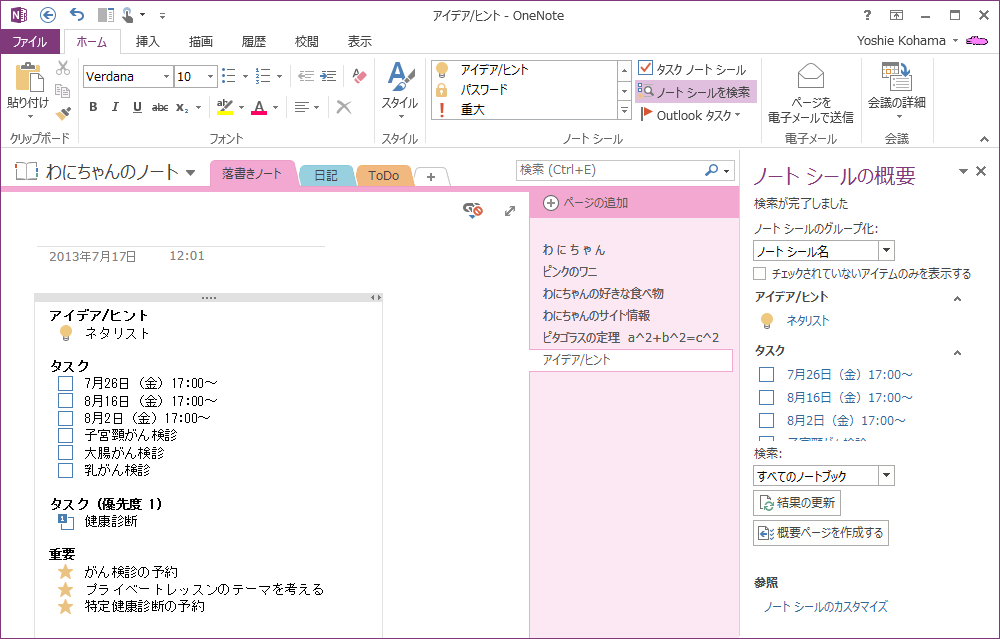Viewport: 1000px width, 639px height.
Task: Click the 概要ページを作成する button
Action: (x=821, y=532)
